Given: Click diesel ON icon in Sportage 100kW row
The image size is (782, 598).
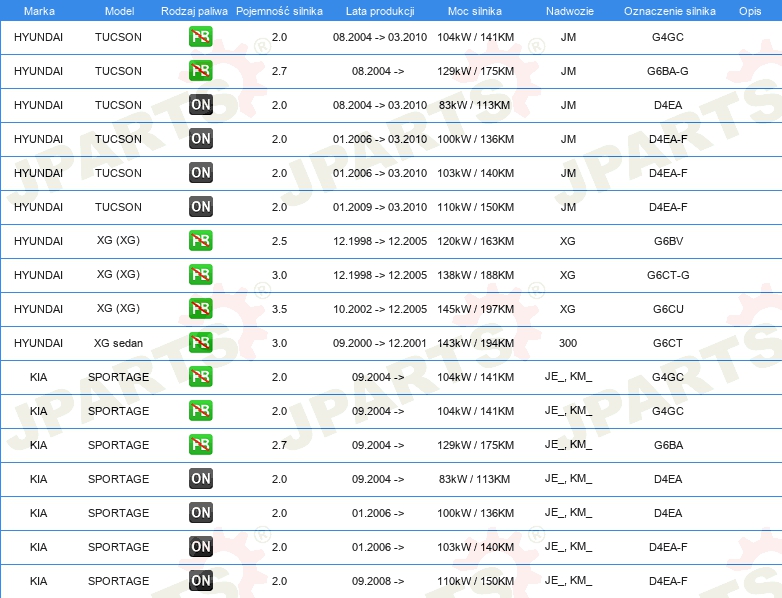Looking at the screenshot, I should (x=200, y=512).
